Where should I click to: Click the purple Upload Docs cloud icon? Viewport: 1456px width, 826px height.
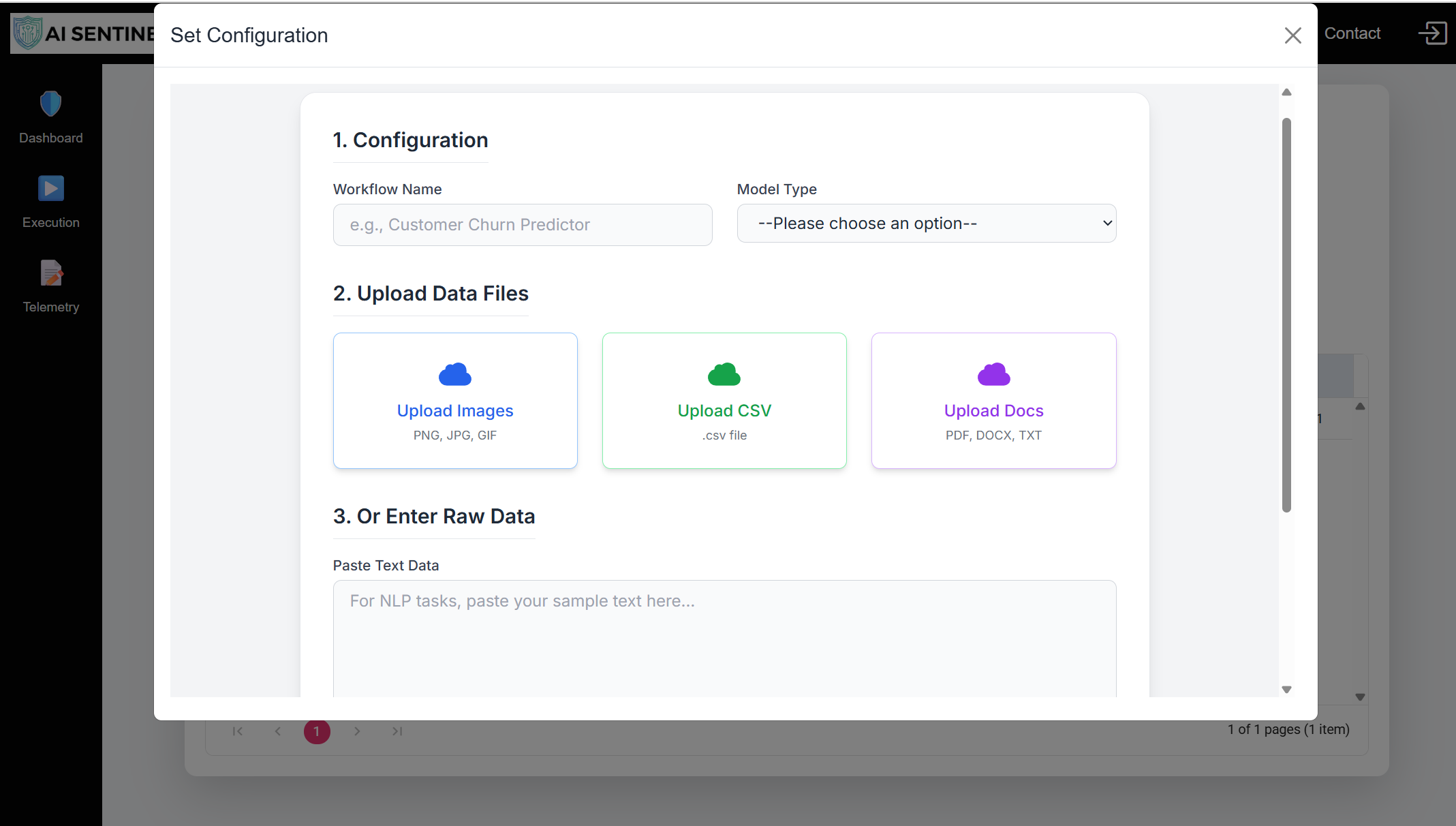click(x=993, y=374)
